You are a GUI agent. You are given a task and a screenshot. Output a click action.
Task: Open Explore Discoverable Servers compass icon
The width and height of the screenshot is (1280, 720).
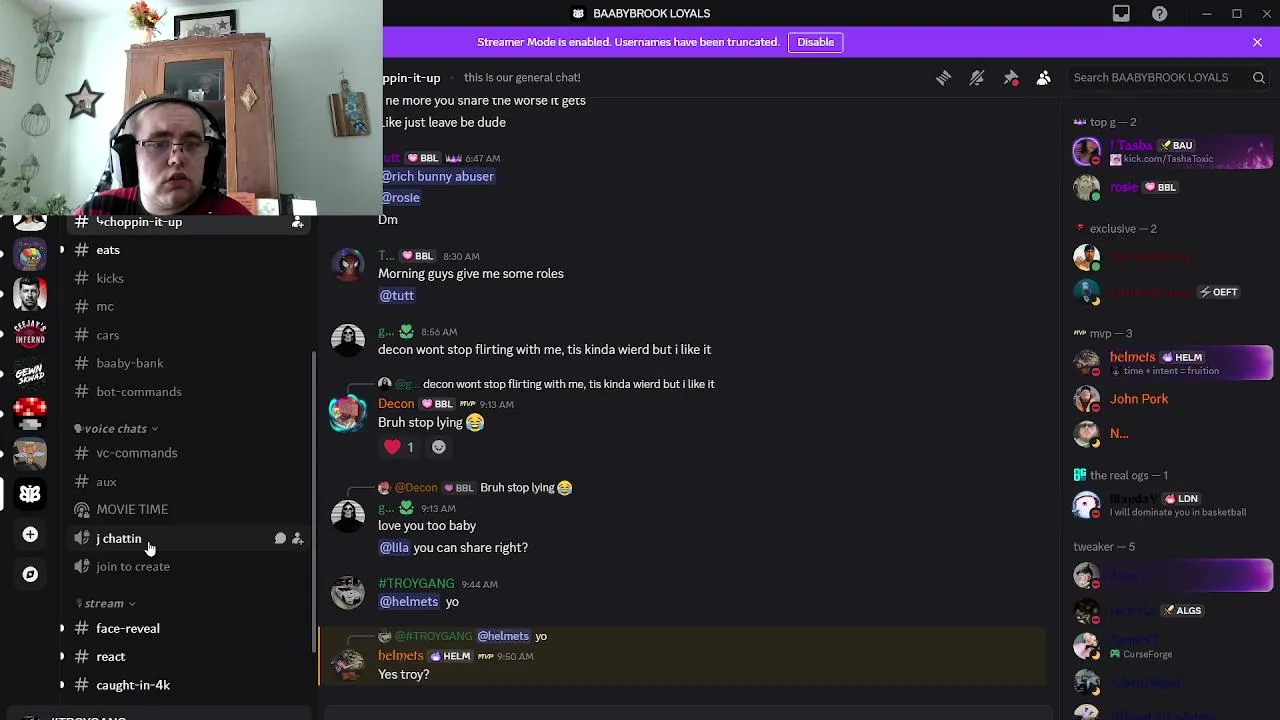(30, 574)
